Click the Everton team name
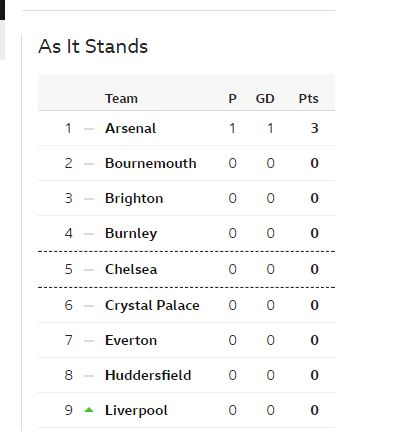The width and height of the screenshot is (397, 431). click(x=131, y=340)
